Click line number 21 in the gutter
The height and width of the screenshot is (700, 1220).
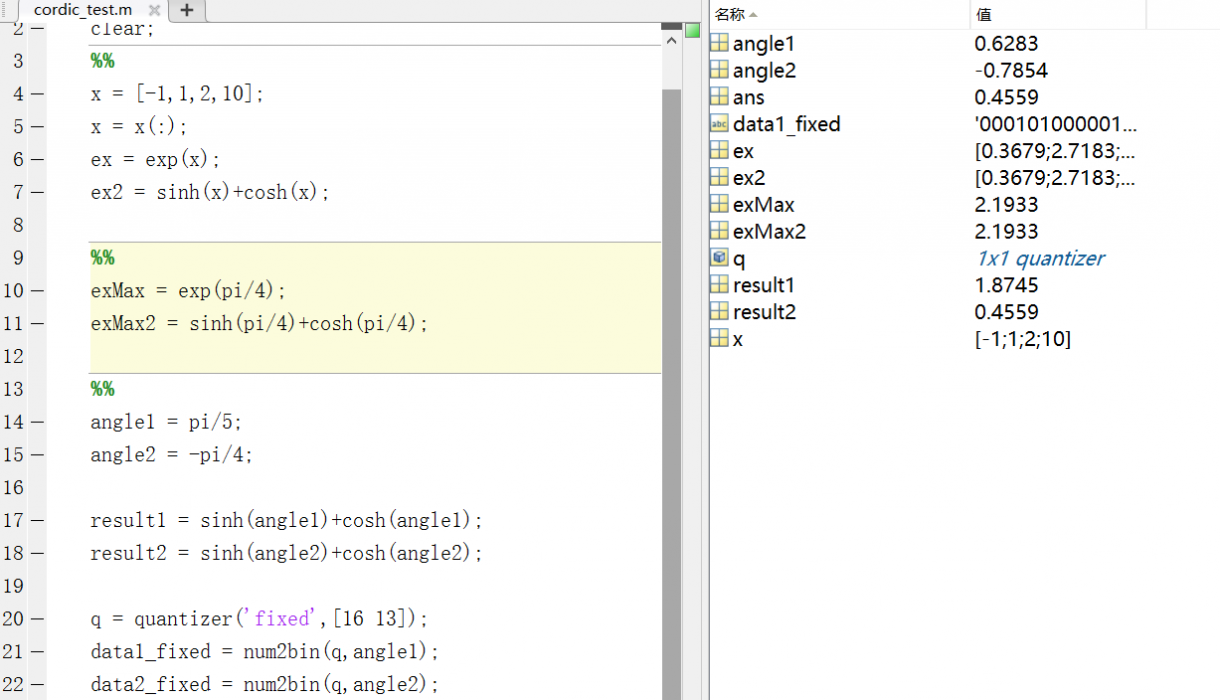click(x=12, y=651)
